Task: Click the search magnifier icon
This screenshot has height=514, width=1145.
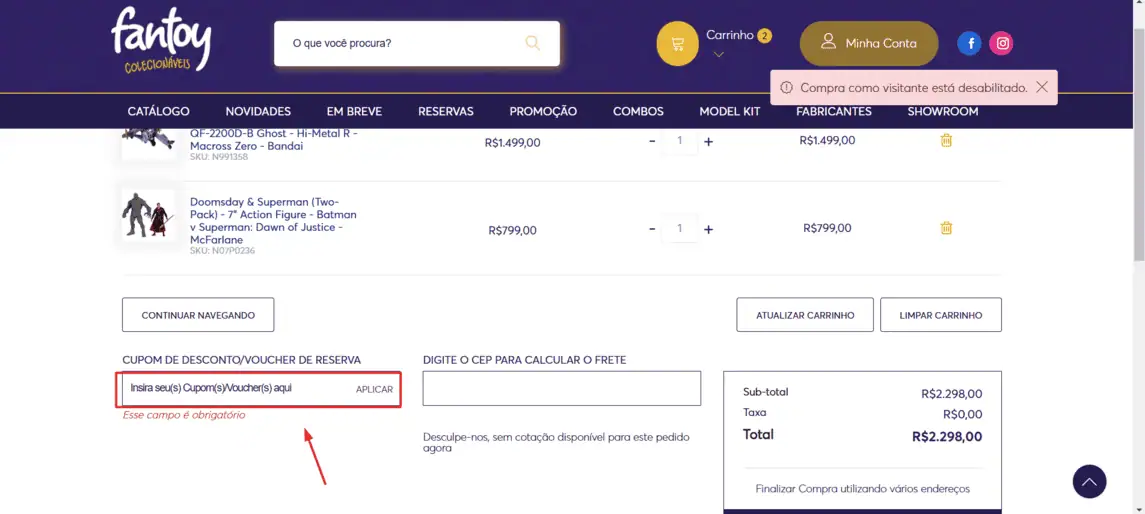Action: pyautogui.click(x=533, y=43)
